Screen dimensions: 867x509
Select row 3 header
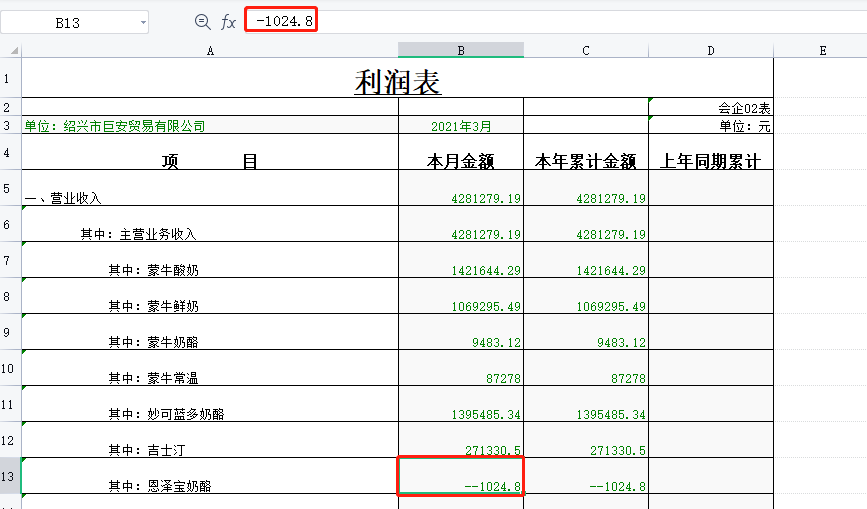coord(11,125)
